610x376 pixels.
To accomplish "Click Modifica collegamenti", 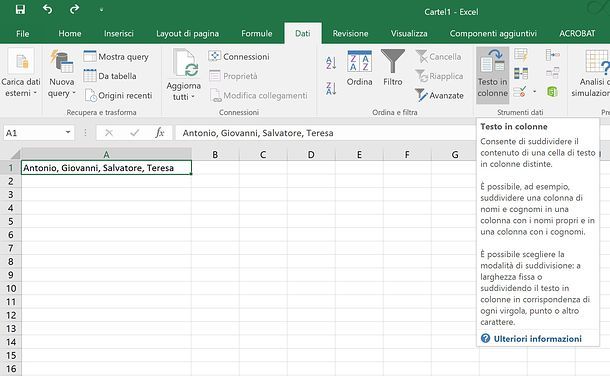I will coord(258,95).
